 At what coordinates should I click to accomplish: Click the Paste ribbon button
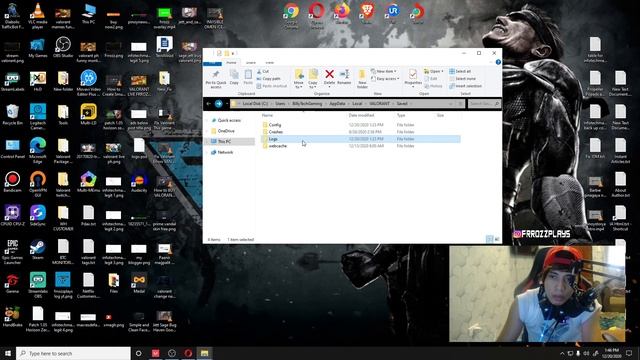click(248, 77)
